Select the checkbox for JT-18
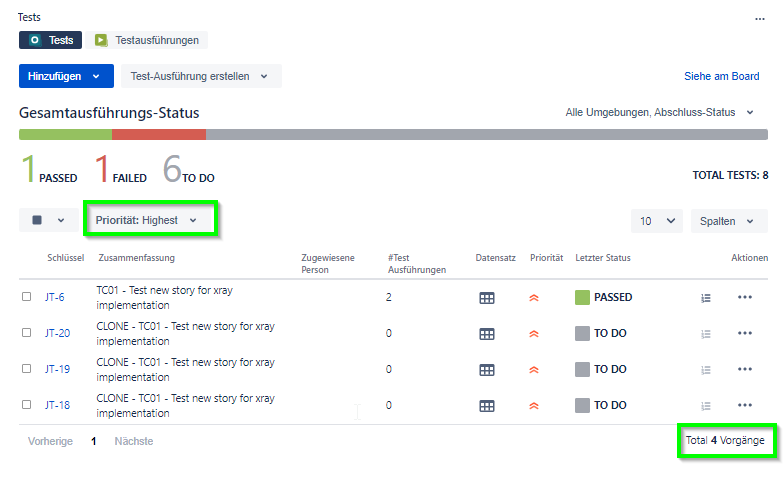784x499 pixels. click(x=26, y=404)
